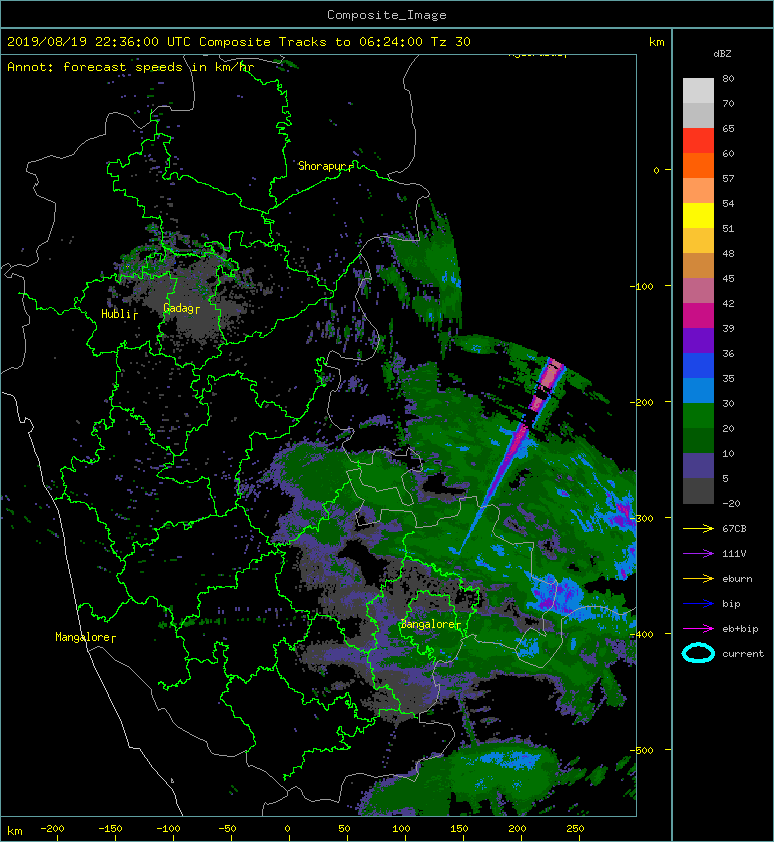This screenshot has height=842, width=774.
Task: Pick the amber swatch between 51 and 48 dBZ
Action: (698, 241)
